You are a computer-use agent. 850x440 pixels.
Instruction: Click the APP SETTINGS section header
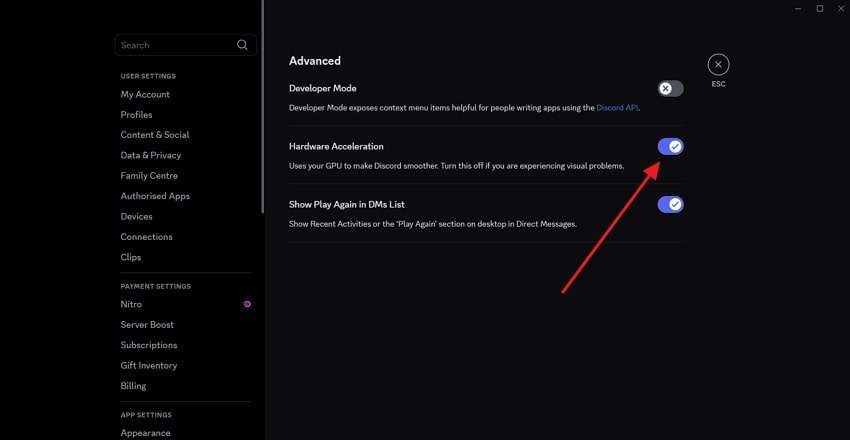point(146,415)
